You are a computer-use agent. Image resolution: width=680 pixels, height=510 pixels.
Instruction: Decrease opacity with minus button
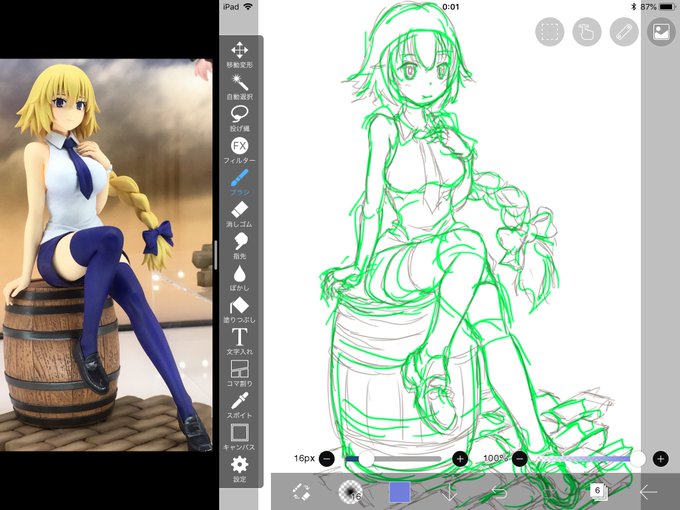(520, 458)
